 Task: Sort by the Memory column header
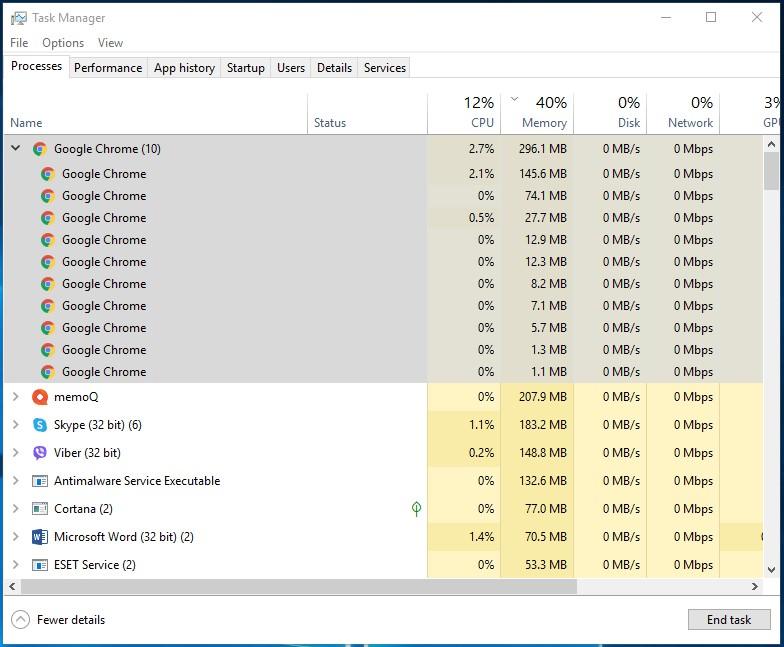pos(537,114)
